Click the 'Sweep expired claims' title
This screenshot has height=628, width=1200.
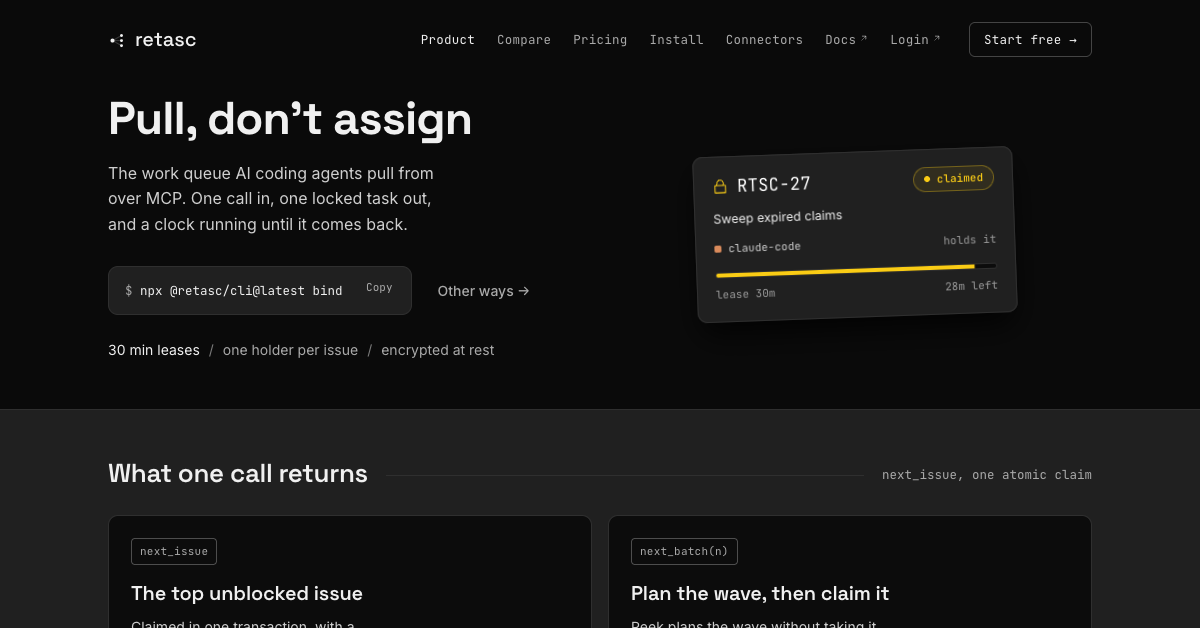(x=777, y=217)
